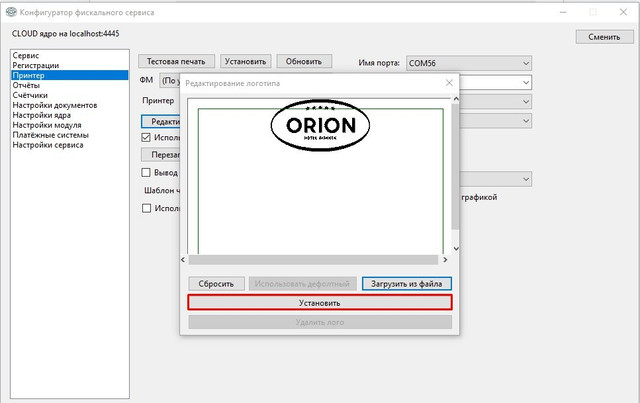Select Платёжные системы item
The height and width of the screenshot is (403, 640).
(x=51, y=135)
